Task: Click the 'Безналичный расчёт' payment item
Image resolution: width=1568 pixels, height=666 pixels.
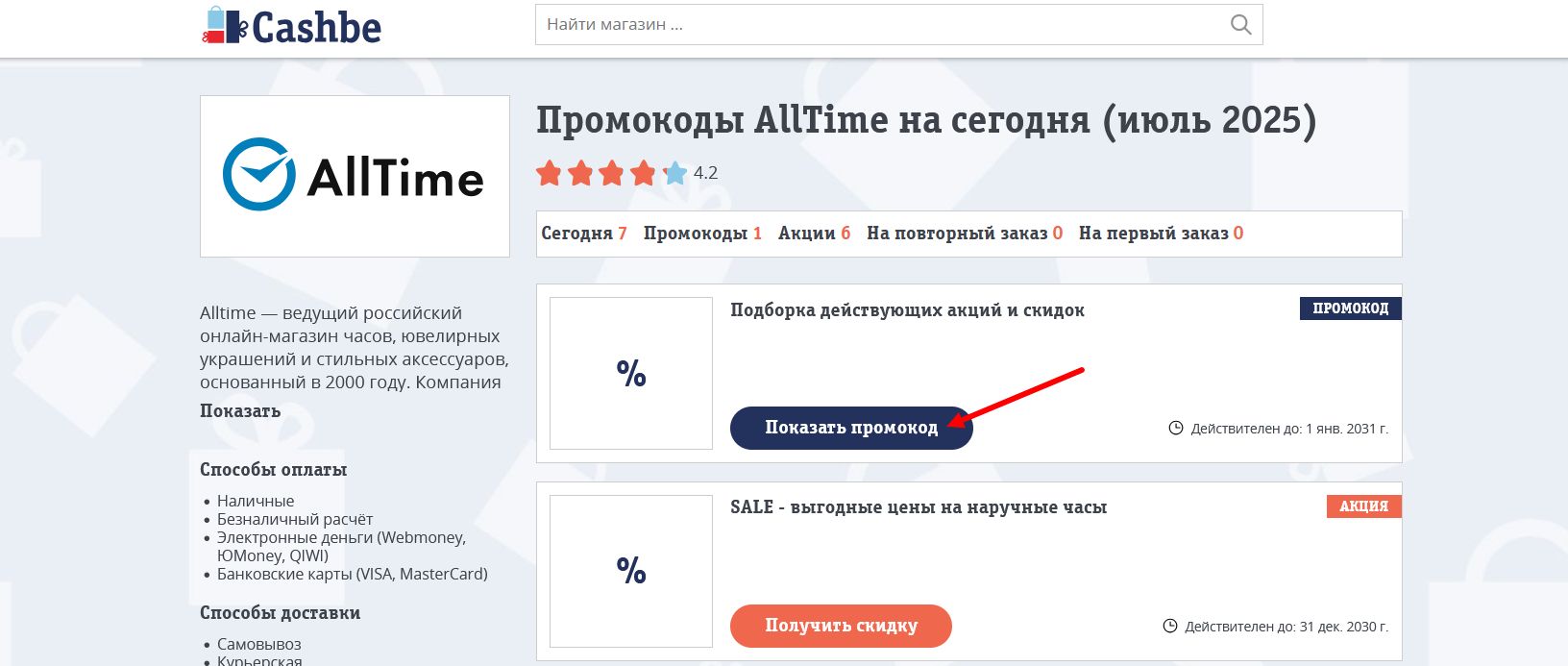Action: pos(295,519)
